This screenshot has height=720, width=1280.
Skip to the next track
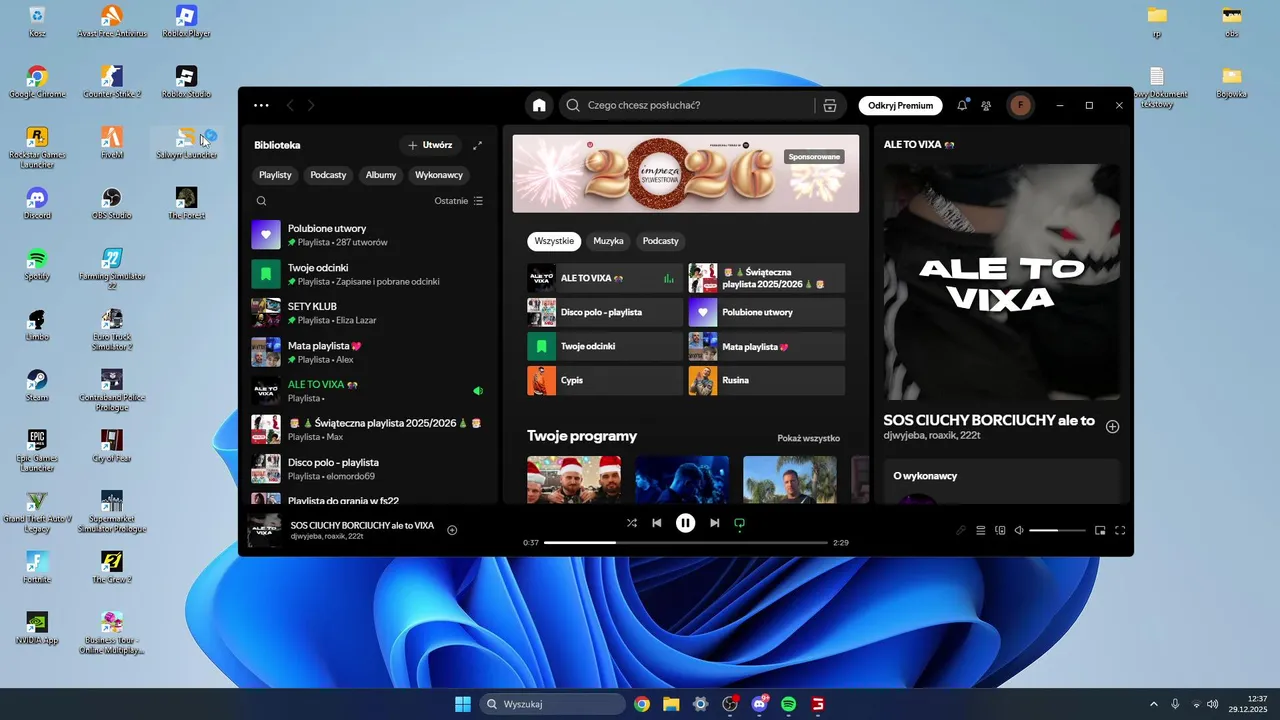[x=714, y=523]
